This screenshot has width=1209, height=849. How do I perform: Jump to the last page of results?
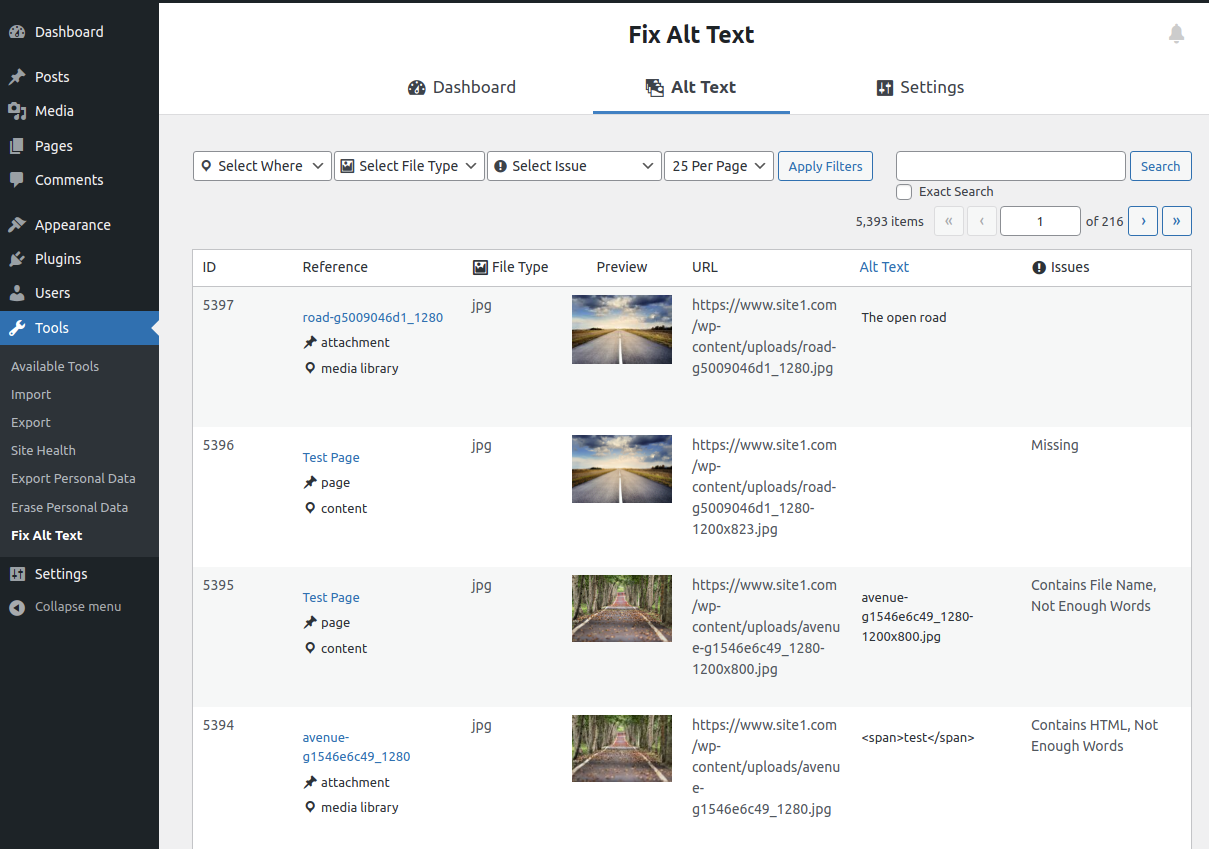point(1177,221)
